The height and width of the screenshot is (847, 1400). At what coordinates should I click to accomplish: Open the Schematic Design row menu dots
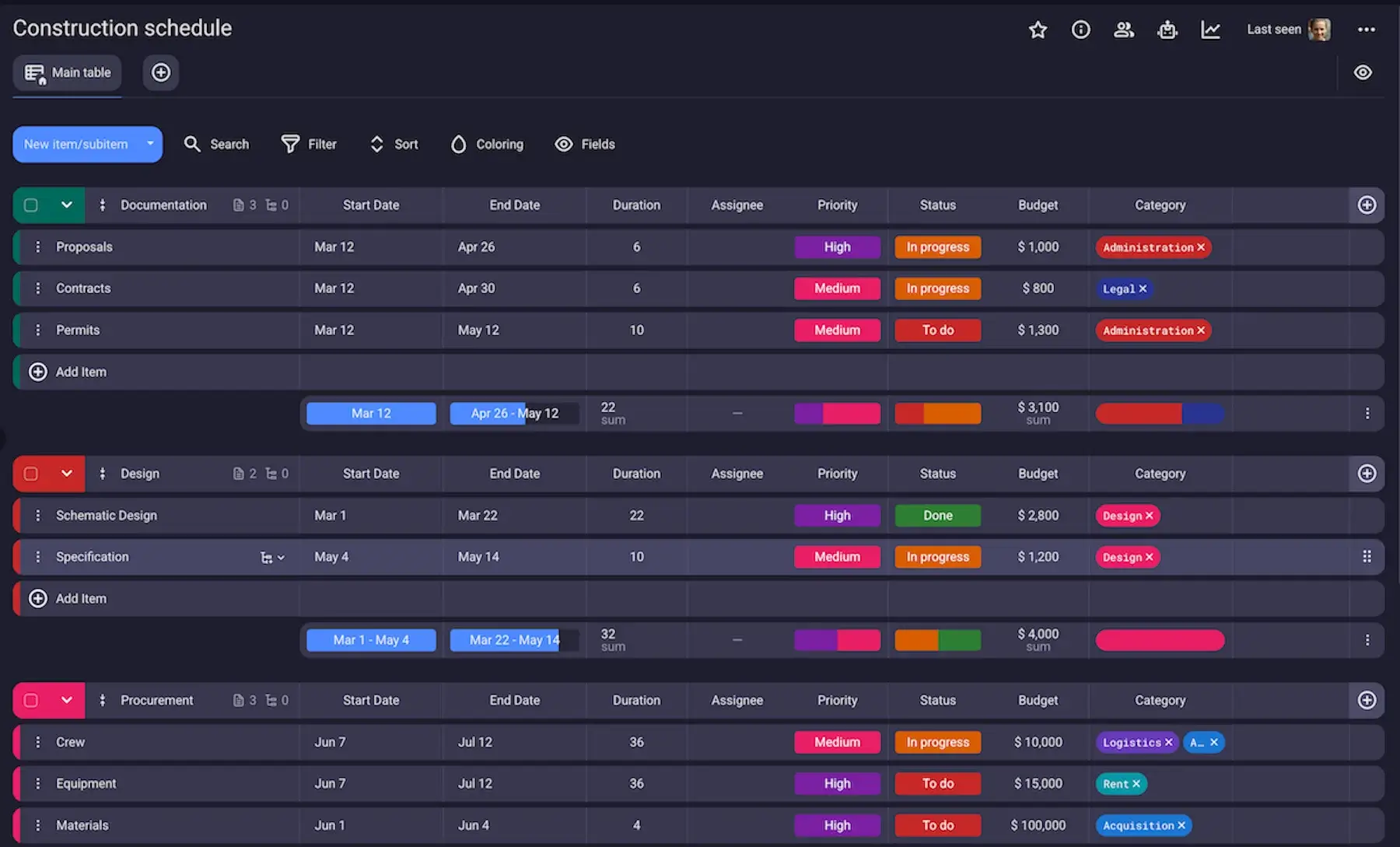coord(37,515)
